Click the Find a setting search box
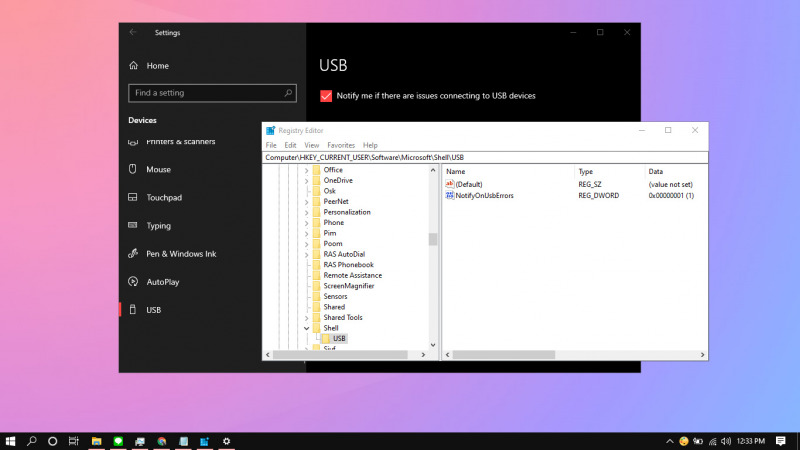Image resolution: width=800 pixels, height=450 pixels. tap(205, 93)
